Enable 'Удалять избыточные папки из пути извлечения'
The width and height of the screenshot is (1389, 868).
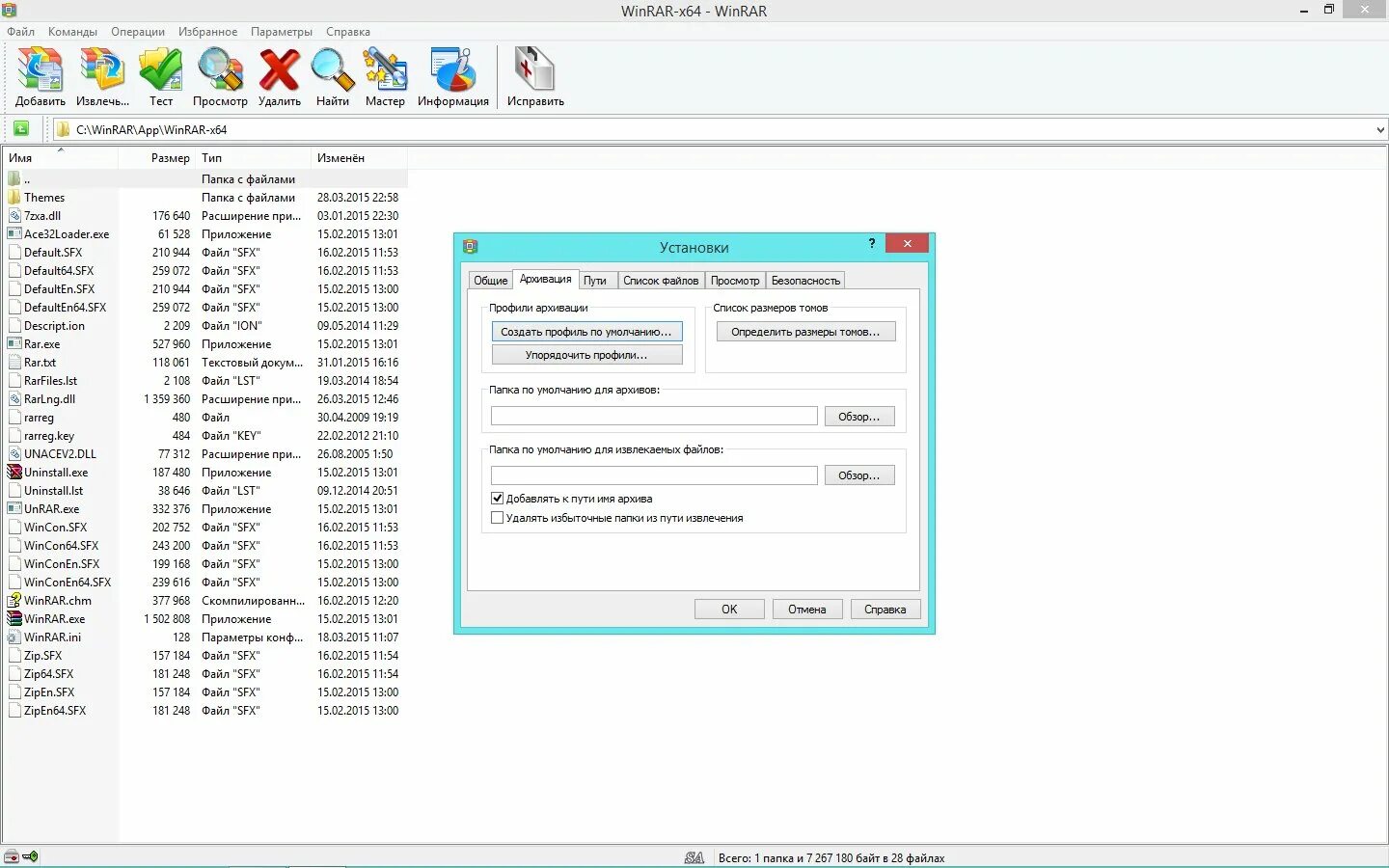click(497, 518)
